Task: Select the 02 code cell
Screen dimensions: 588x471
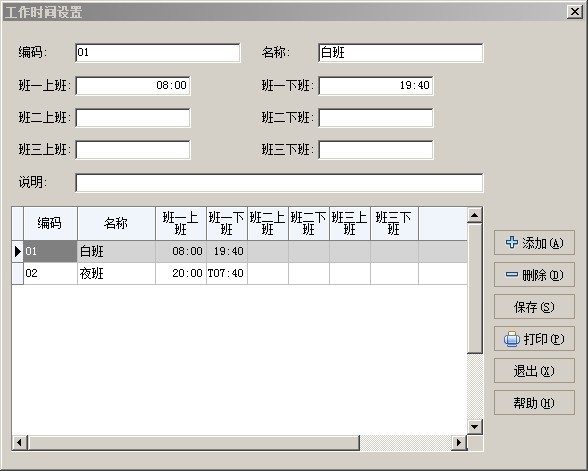Action: pos(50,273)
